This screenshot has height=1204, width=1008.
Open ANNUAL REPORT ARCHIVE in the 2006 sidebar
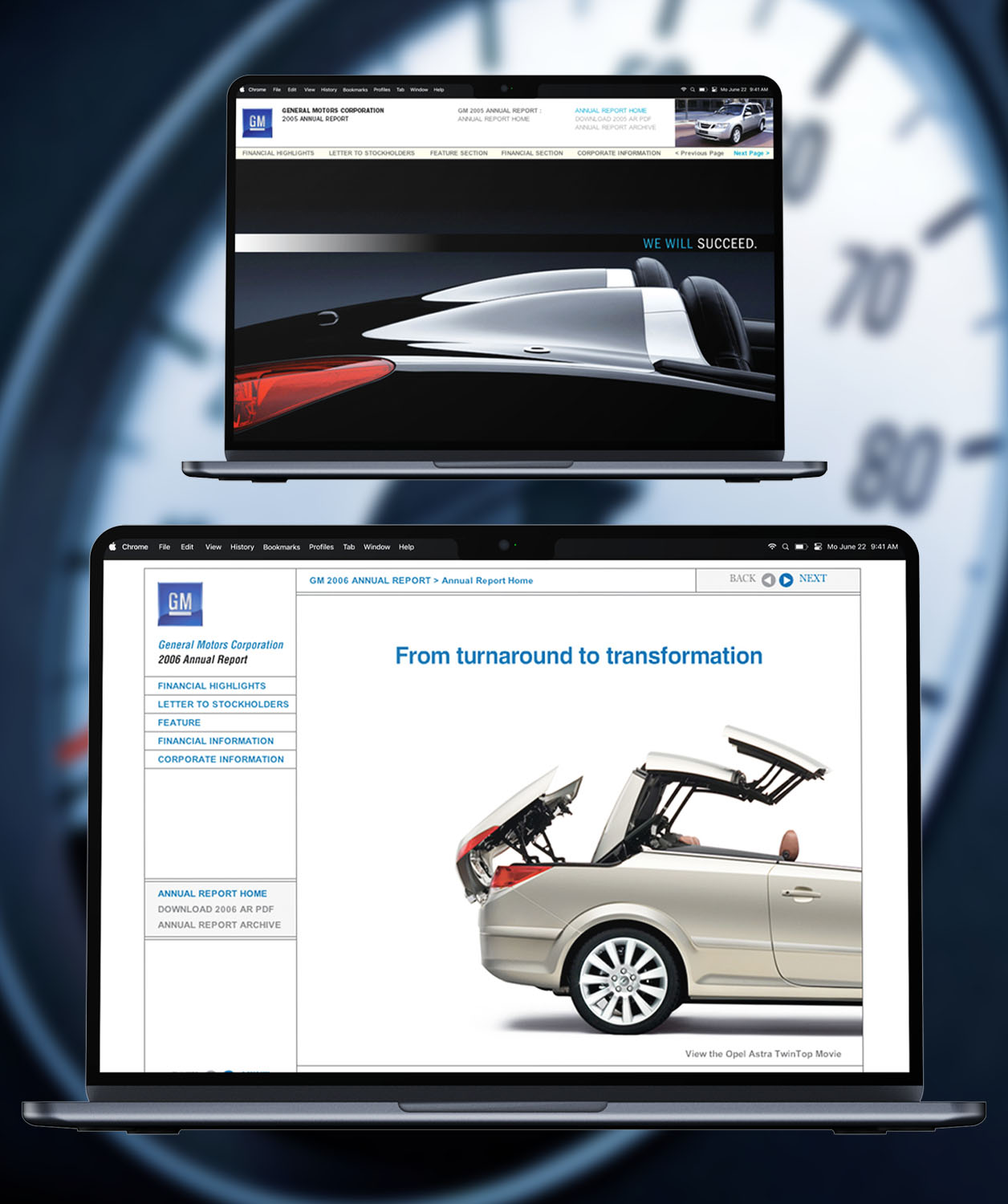[x=219, y=925]
